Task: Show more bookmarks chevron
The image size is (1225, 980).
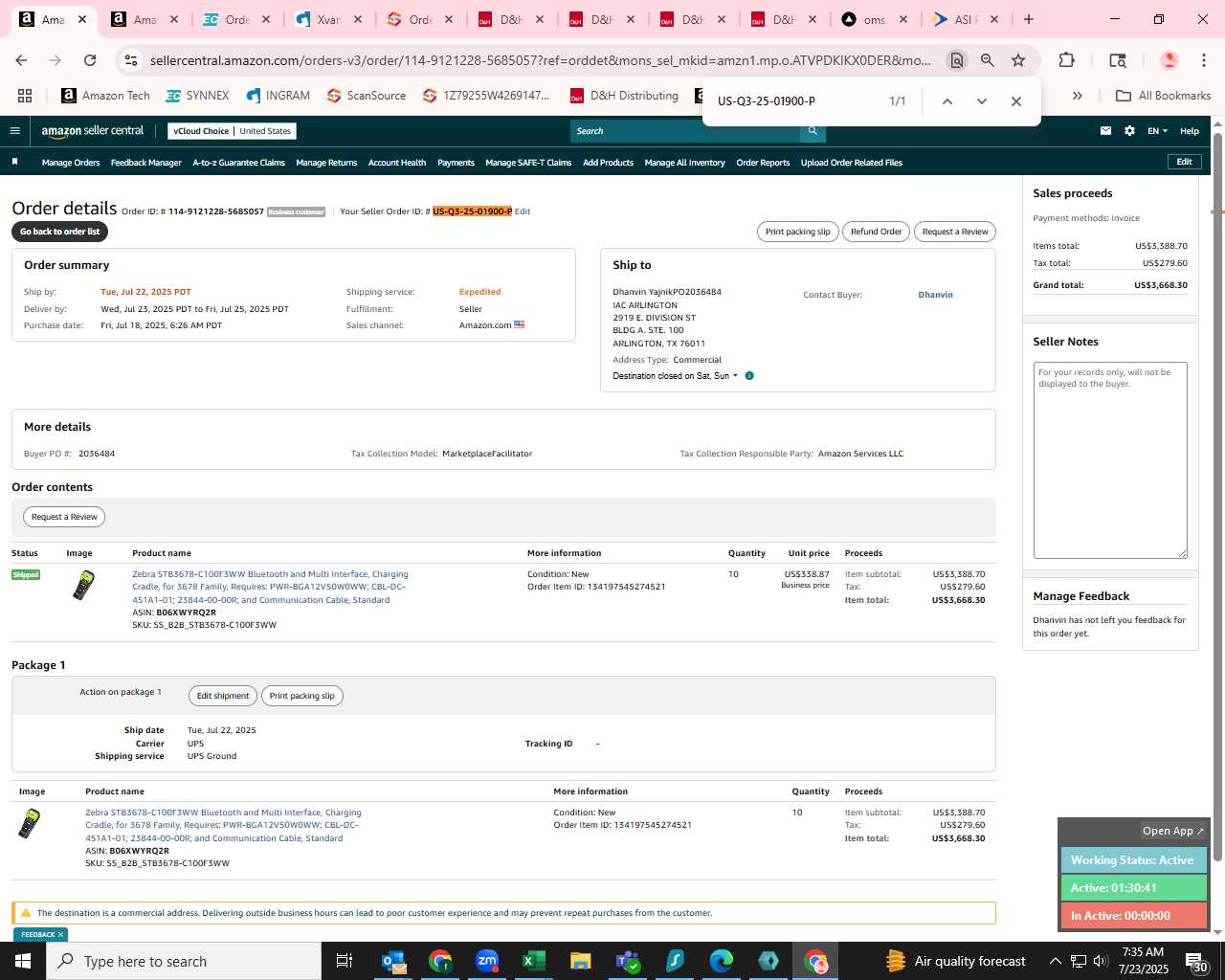Action: coord(1077,96)
